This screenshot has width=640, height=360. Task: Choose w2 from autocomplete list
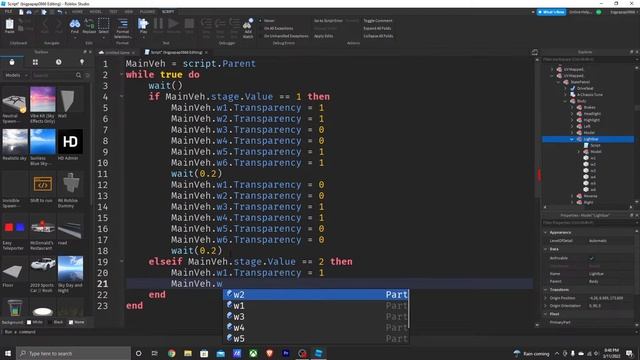click(x=316, y=295)
